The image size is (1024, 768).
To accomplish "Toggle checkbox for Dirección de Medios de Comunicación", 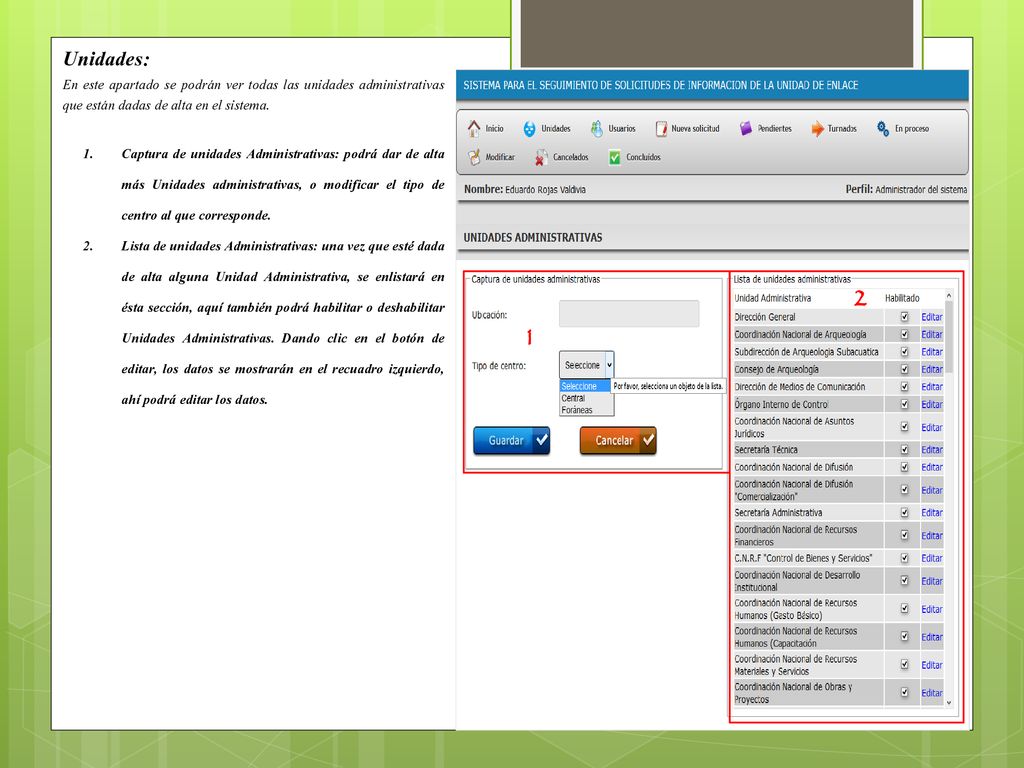I will [904, 387].
